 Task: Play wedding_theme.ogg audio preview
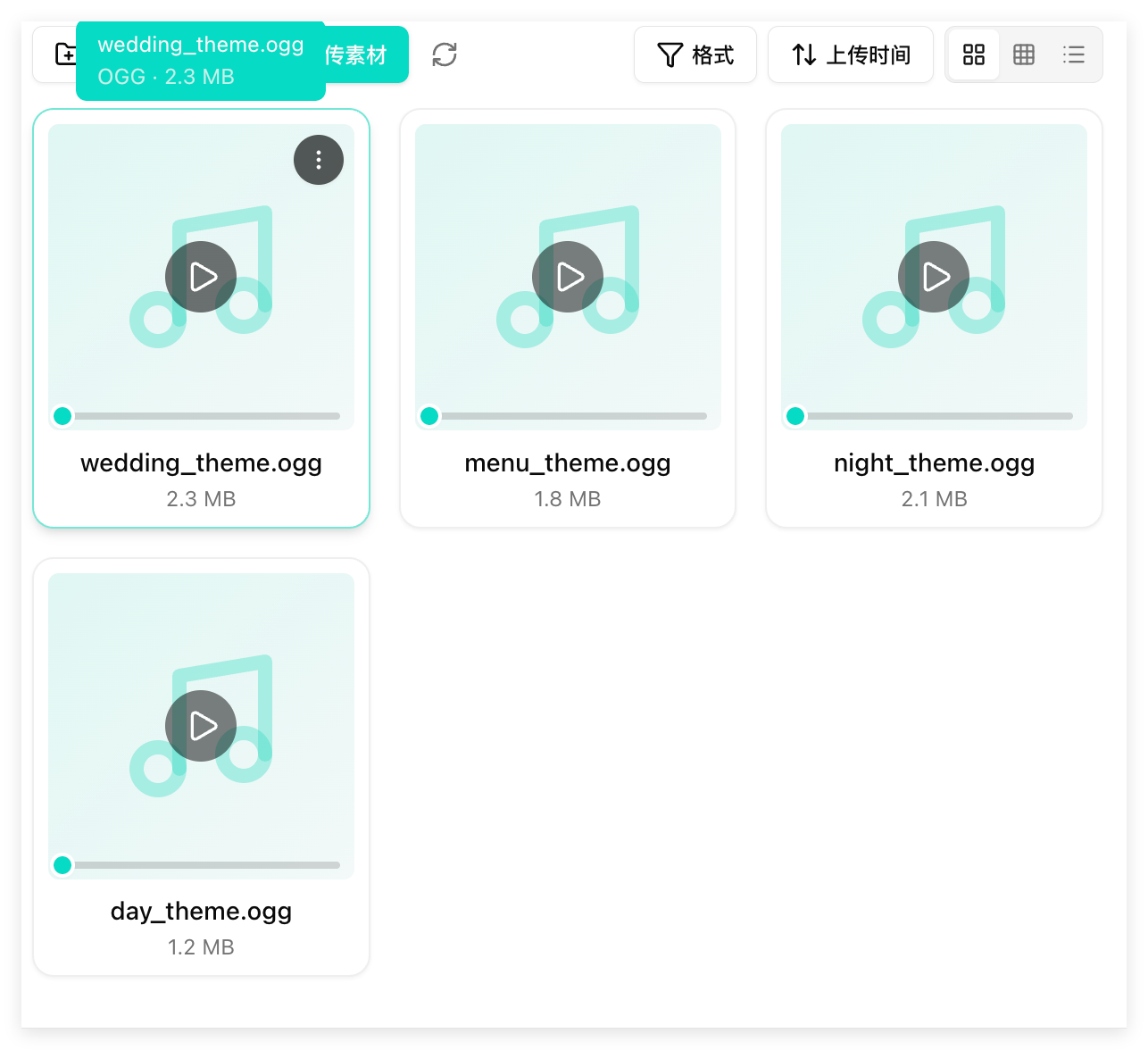(201, 277)
